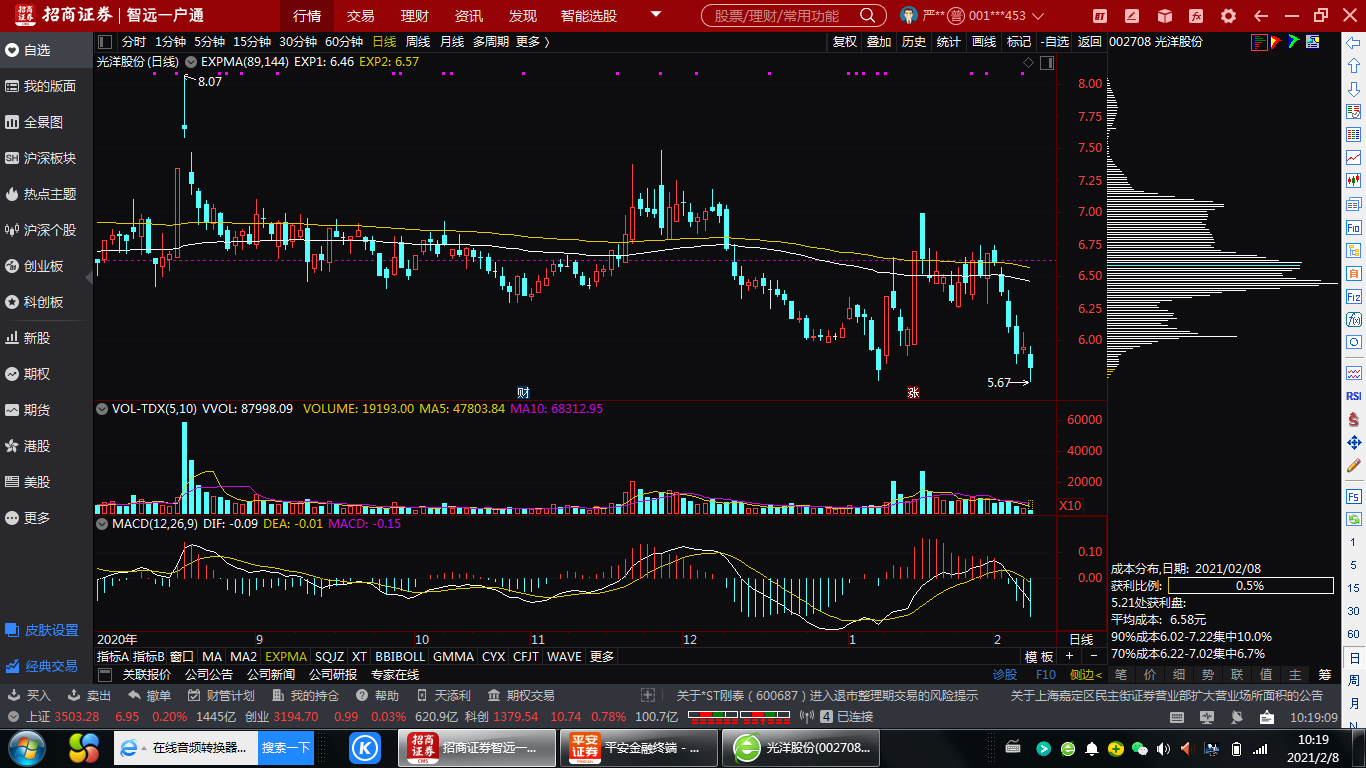Open the fx formula icon in title bar
The width and height of the screenshot is (1366, 768).
[1197, 16]
